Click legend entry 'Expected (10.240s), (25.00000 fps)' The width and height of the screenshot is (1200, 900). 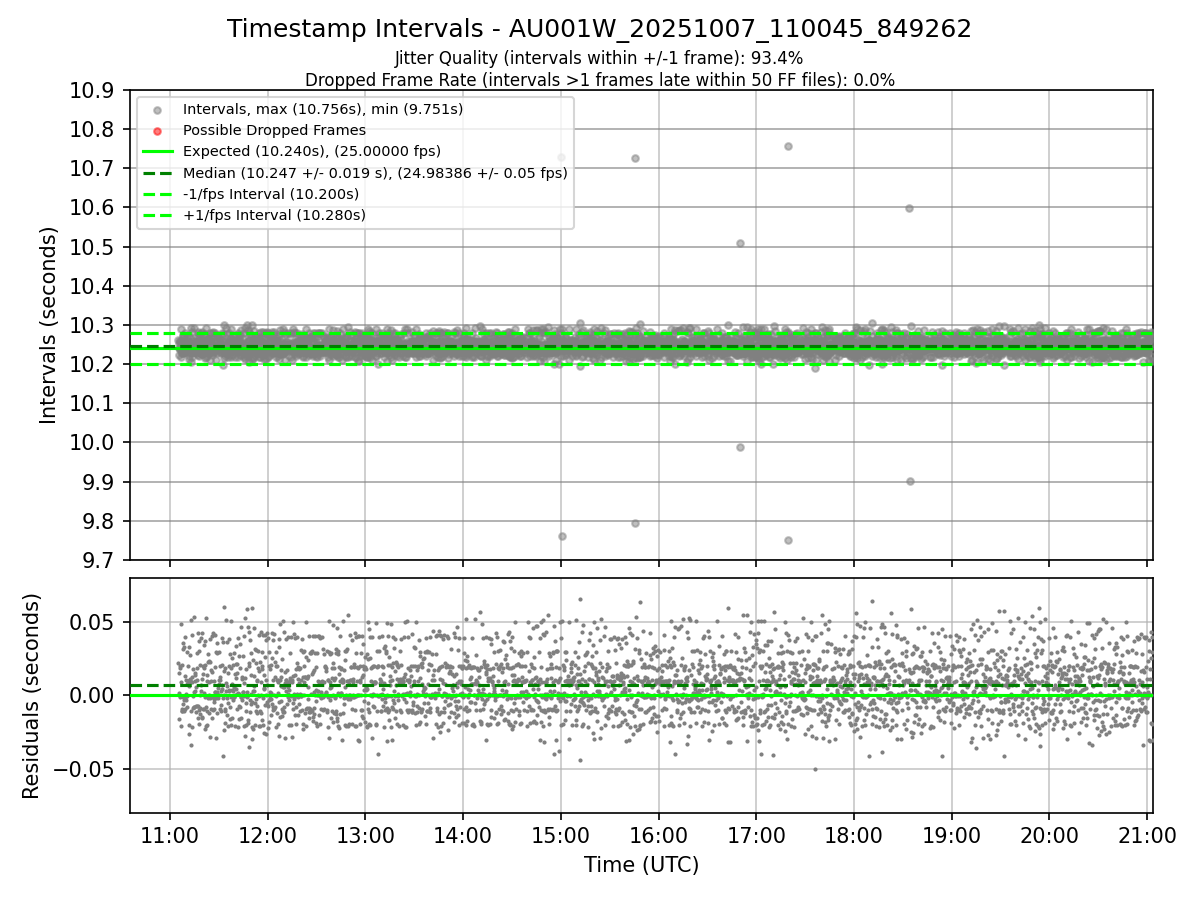(312, 151)
